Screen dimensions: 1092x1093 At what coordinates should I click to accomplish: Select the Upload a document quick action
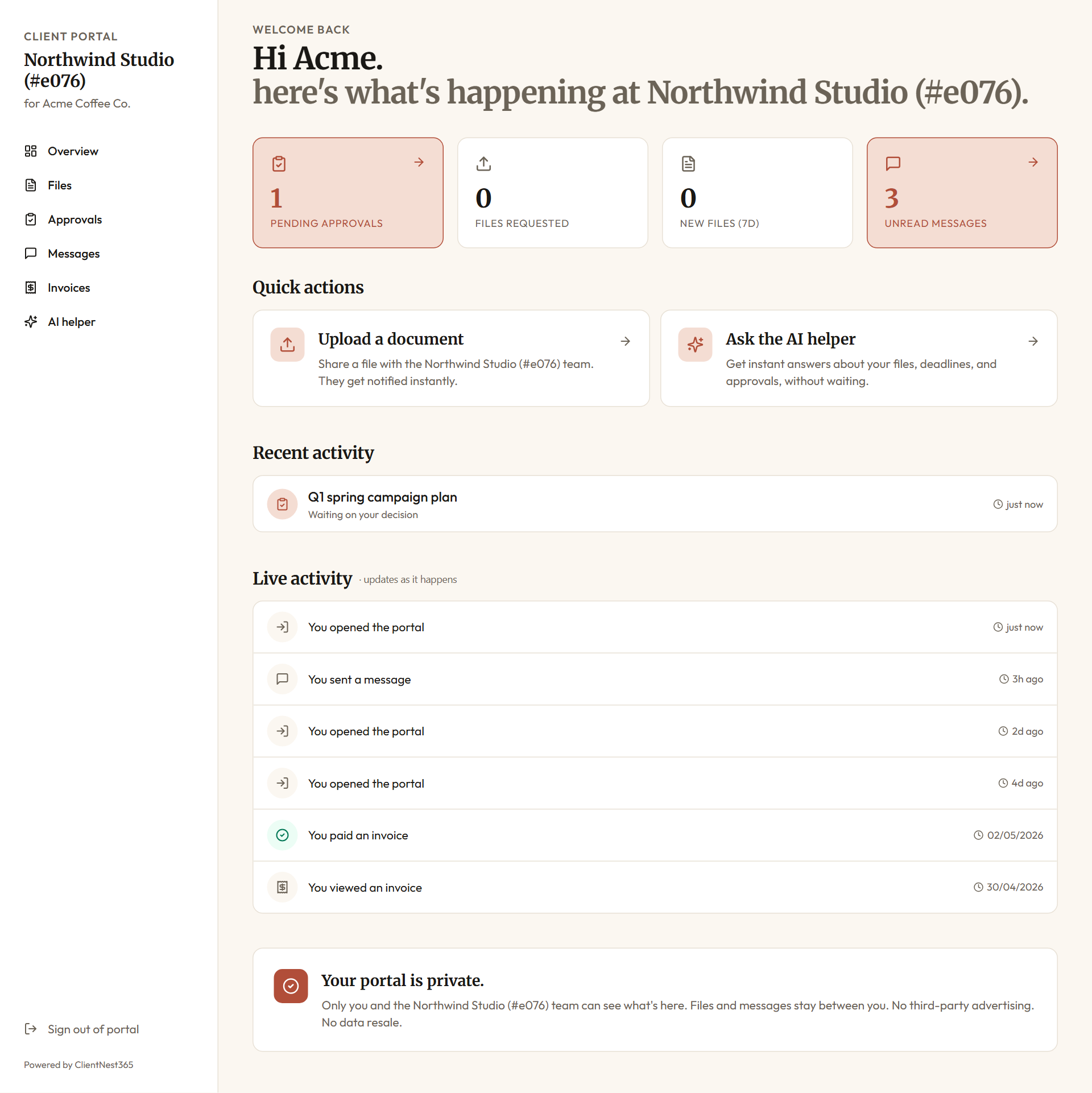coord(451,358)
